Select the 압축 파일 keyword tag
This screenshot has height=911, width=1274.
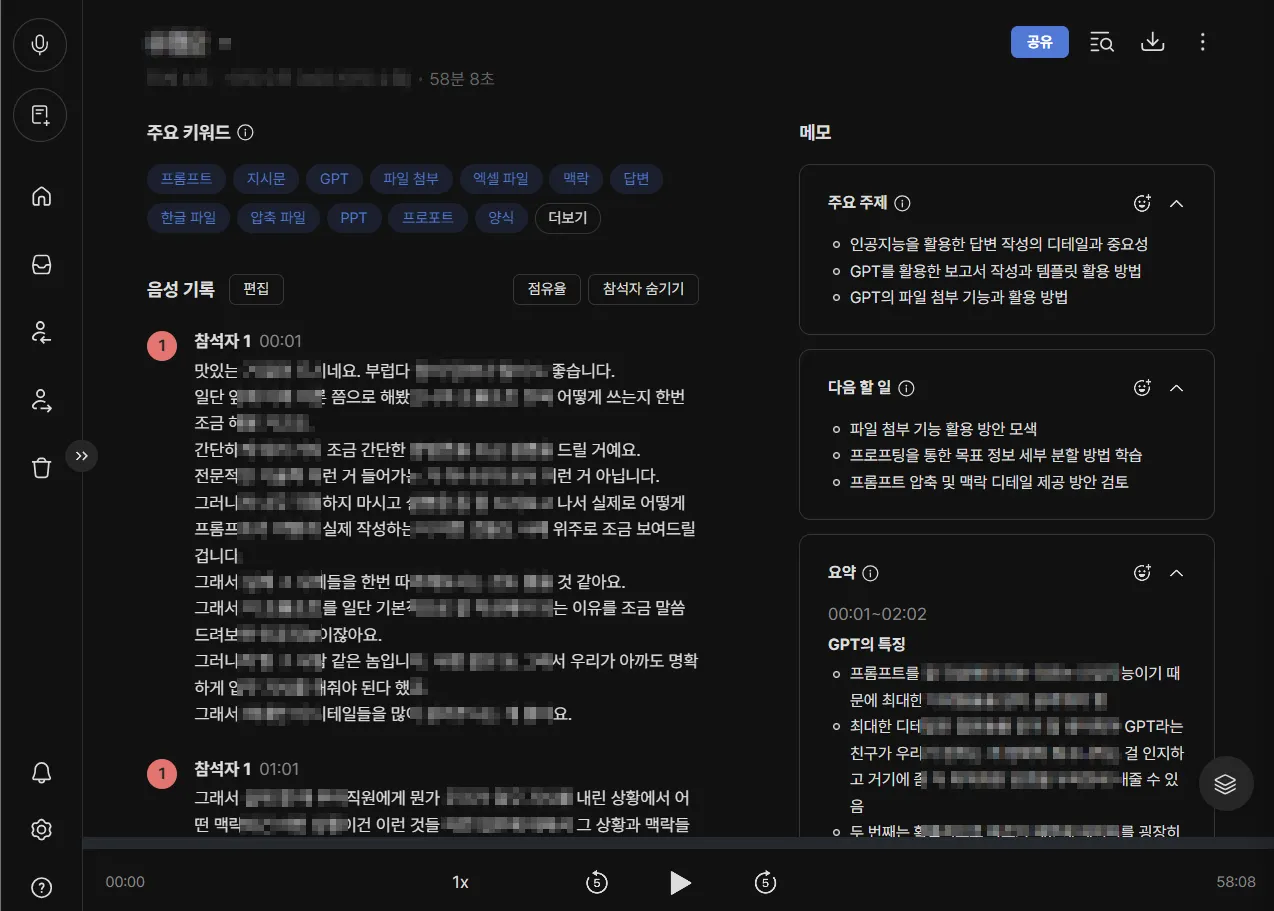tap(278, 218)
